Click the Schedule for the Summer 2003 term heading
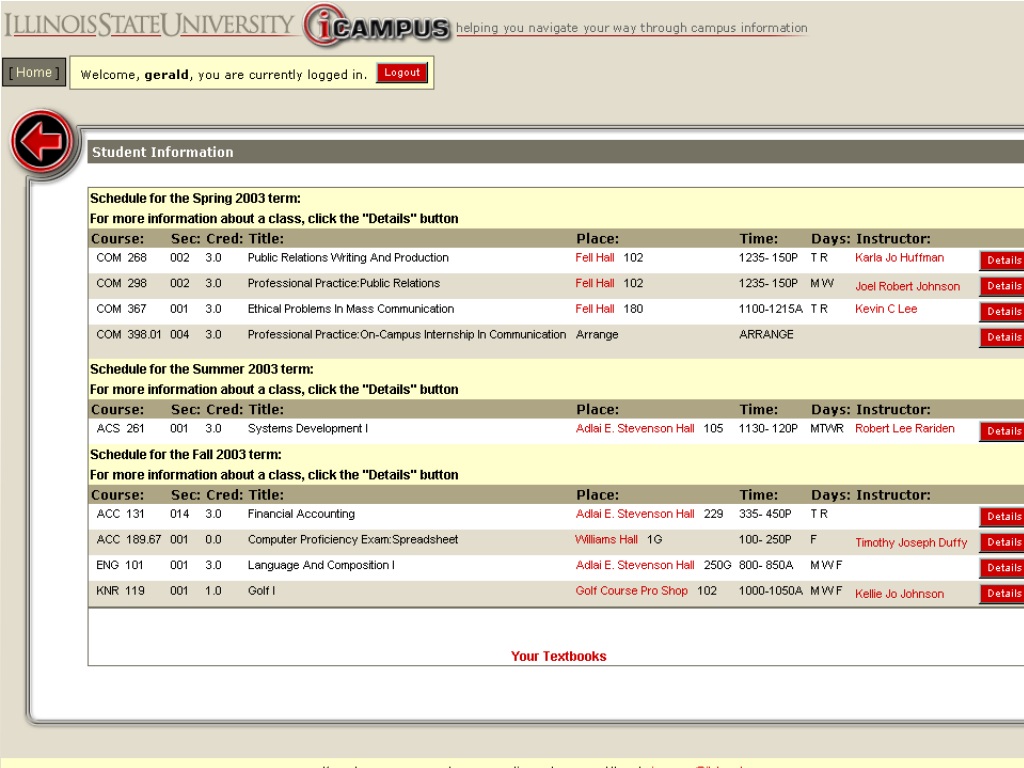Viewport: 1024px width, 768px height. click(x=202, y=369)
